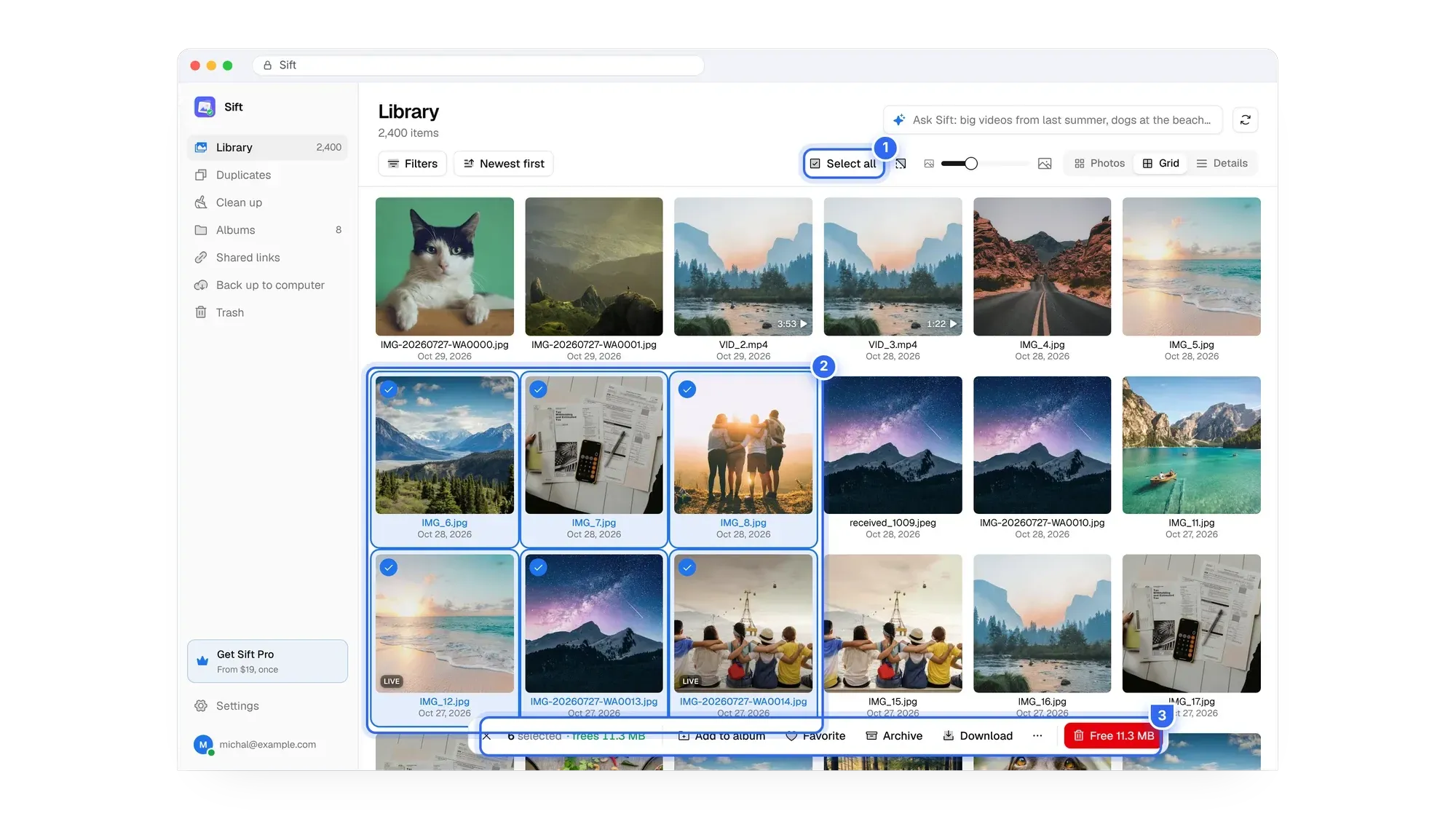This screenshot has width=1456, height=819.
Task: Open the Clean up section
Action: [x=267, y=202]
